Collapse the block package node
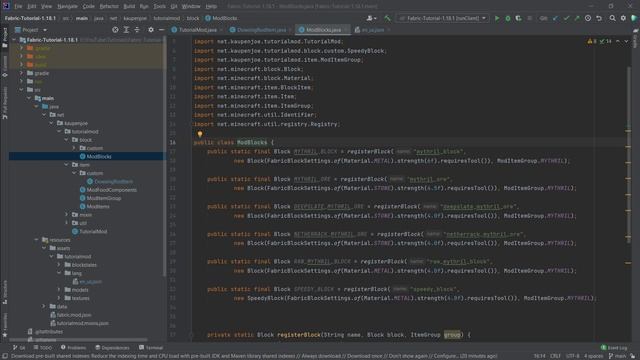The width and height of the screenshot is (640, 360). click(67, 140)
